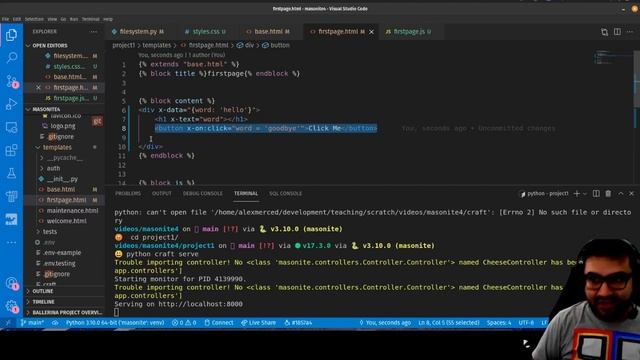Switch to SQL Console tab

pos(285,193)
